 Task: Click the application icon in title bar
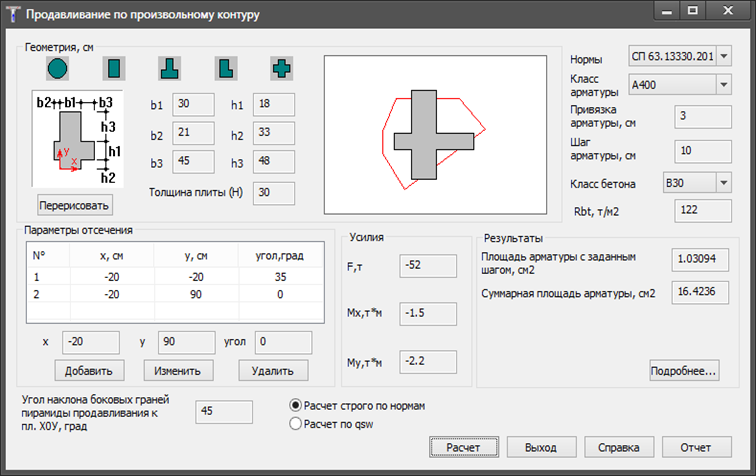click(x=13, y=14)
